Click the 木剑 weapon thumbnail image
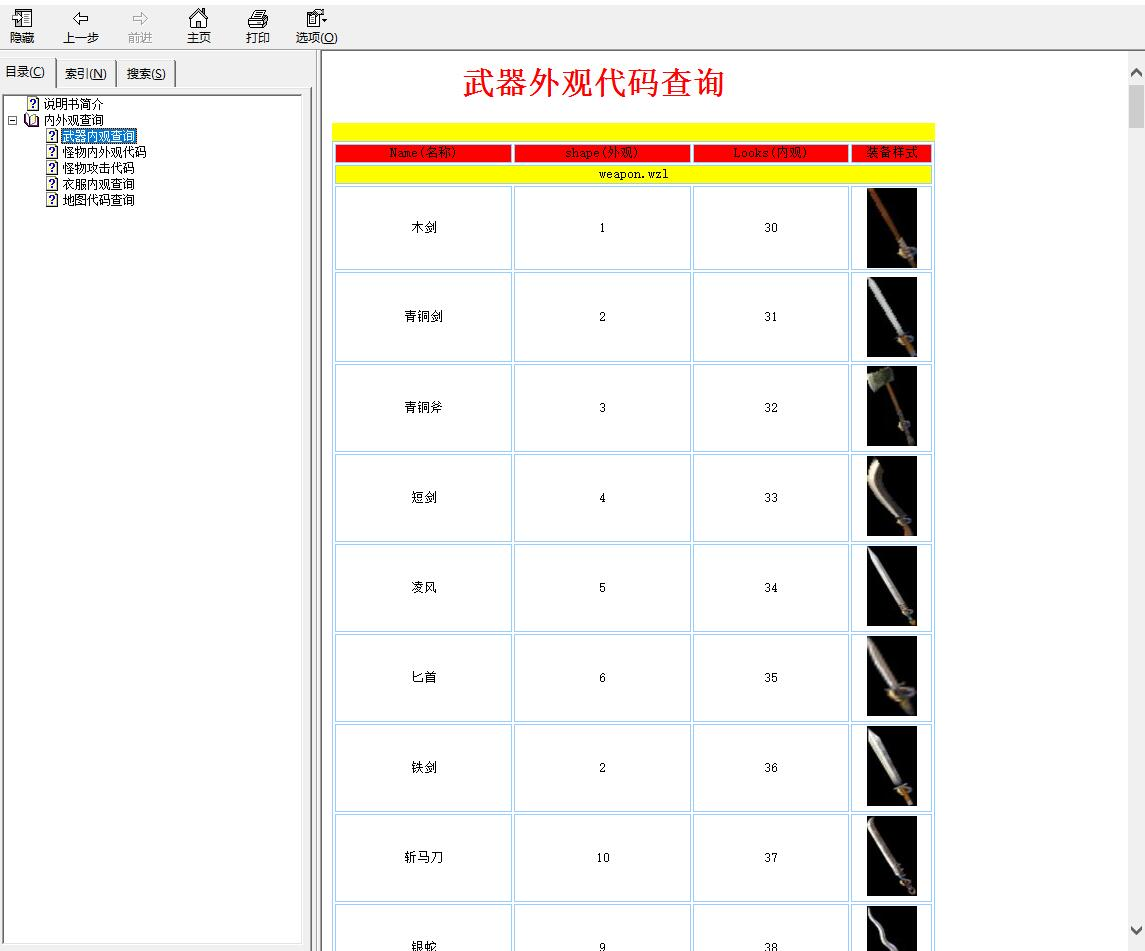The width and height of the screenshot is (1145, 951). (x=891, y=228)
